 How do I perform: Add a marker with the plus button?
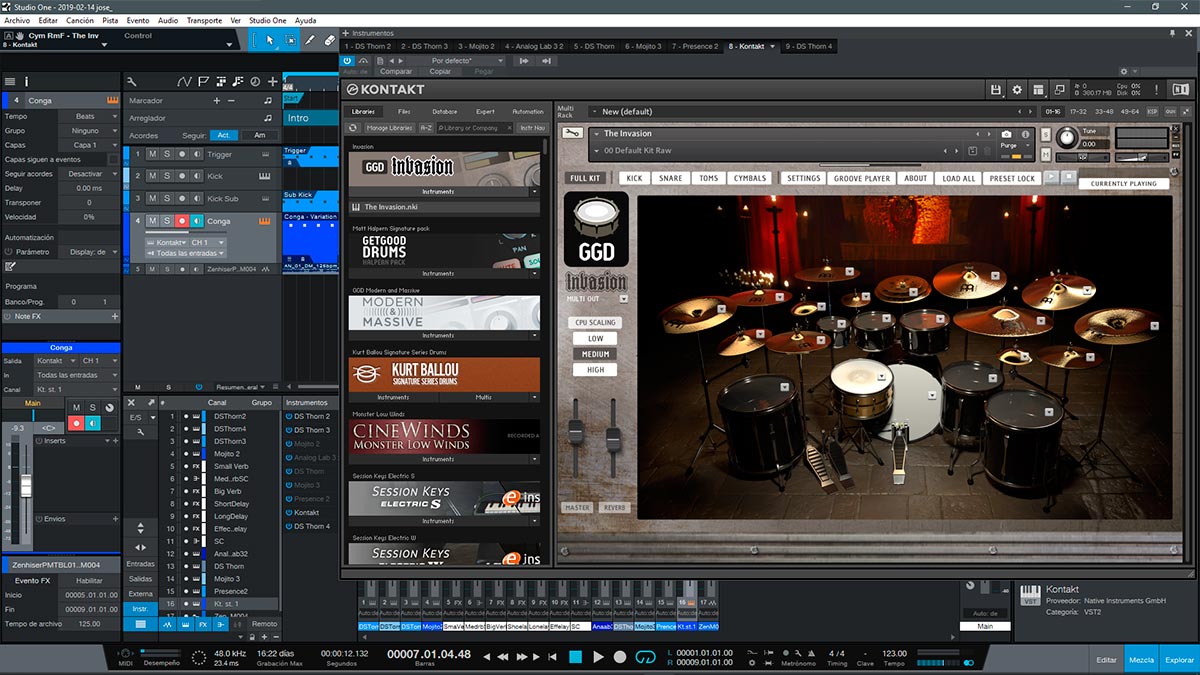(x=217, y=101)
